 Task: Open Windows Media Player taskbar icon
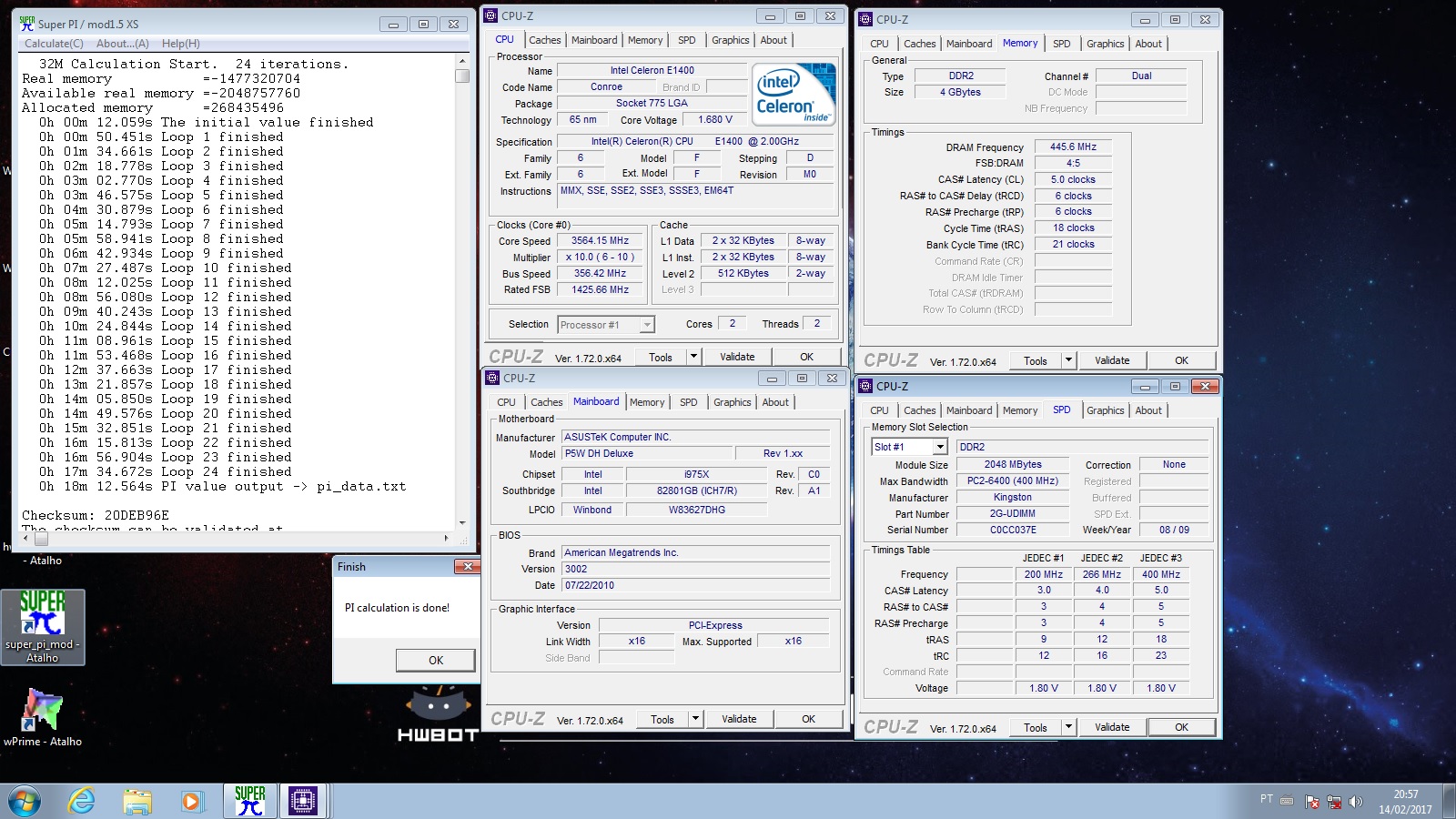click(191, 801)
